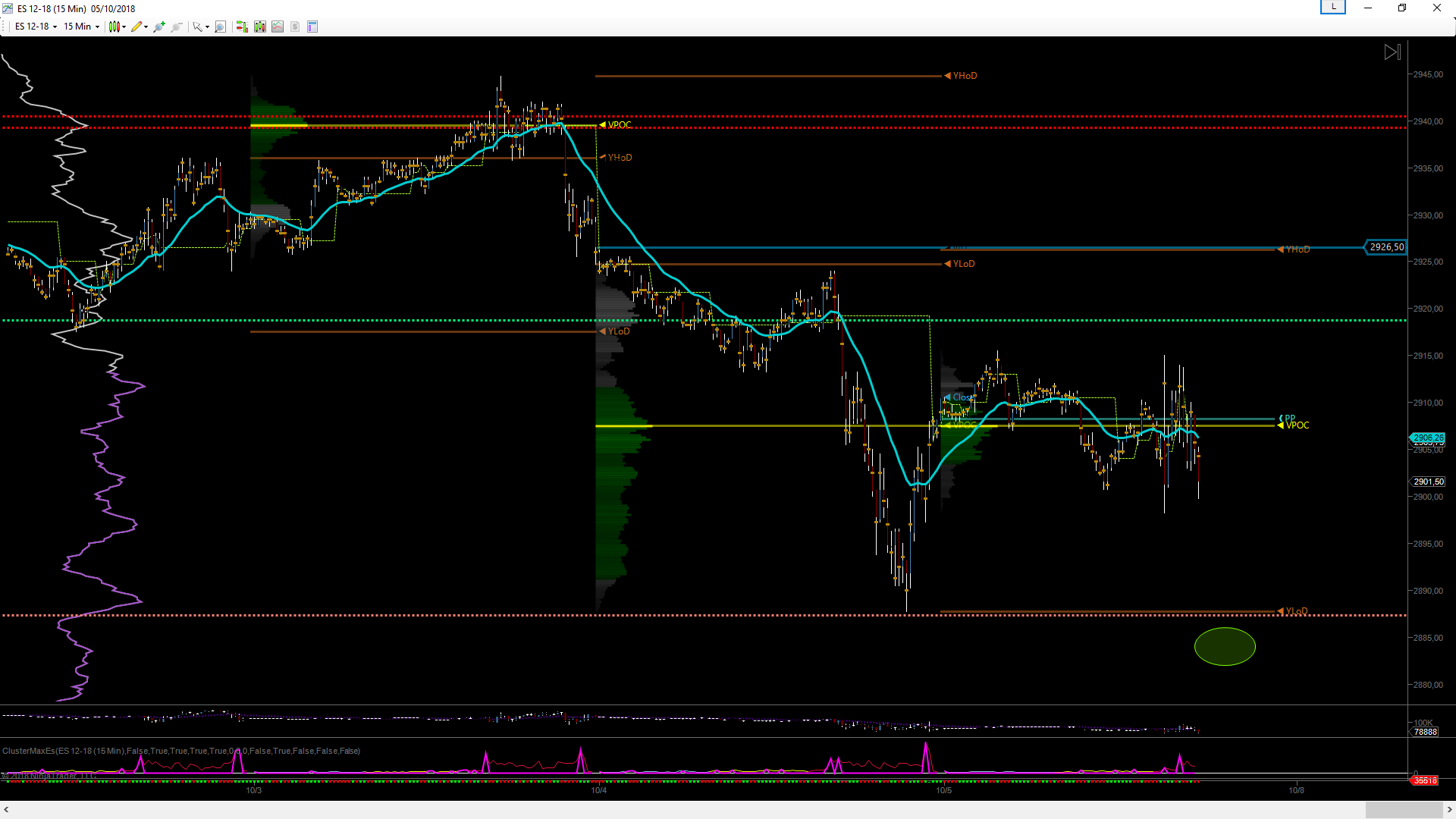Open the Data Series candlestick icon
The height and width of the screenshot is (819, 1456).
(x=260, y=27)
